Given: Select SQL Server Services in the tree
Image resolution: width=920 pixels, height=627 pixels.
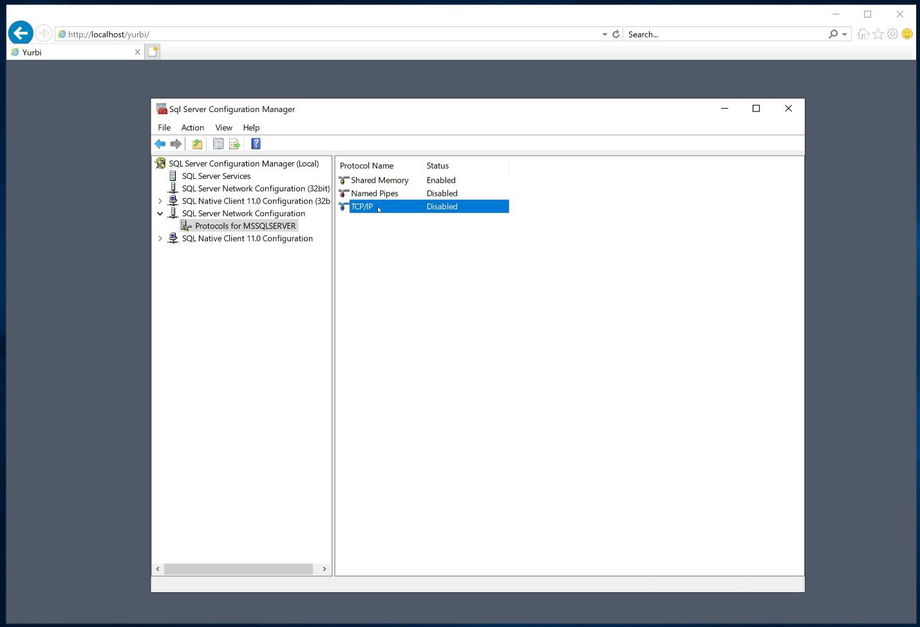Looking at the screenshot, I should tap(216, 176).
